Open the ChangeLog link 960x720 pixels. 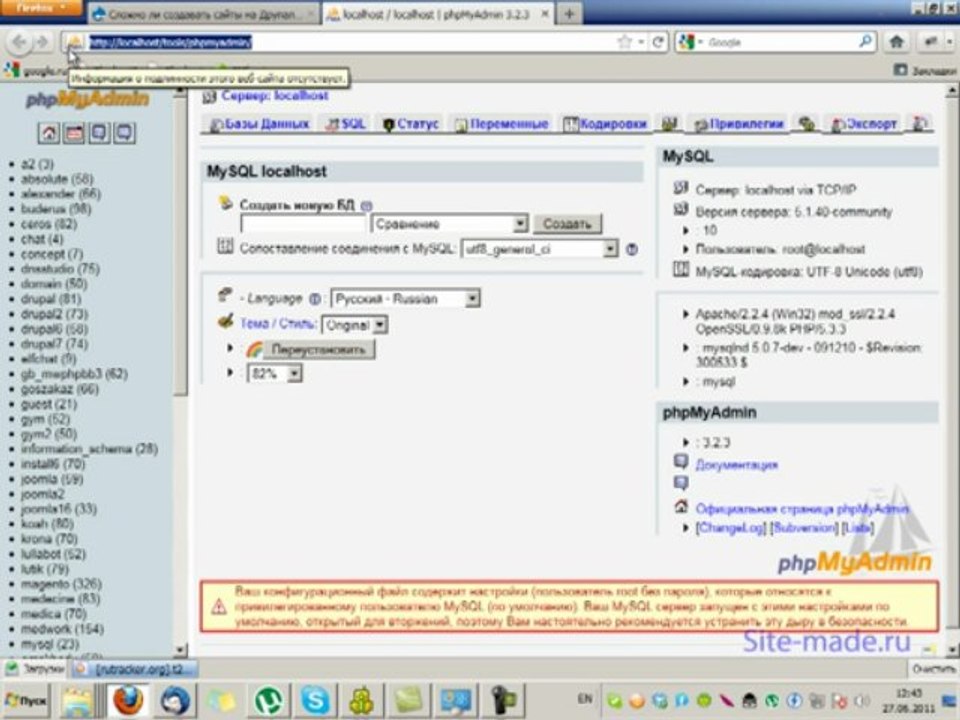(730, 527)
